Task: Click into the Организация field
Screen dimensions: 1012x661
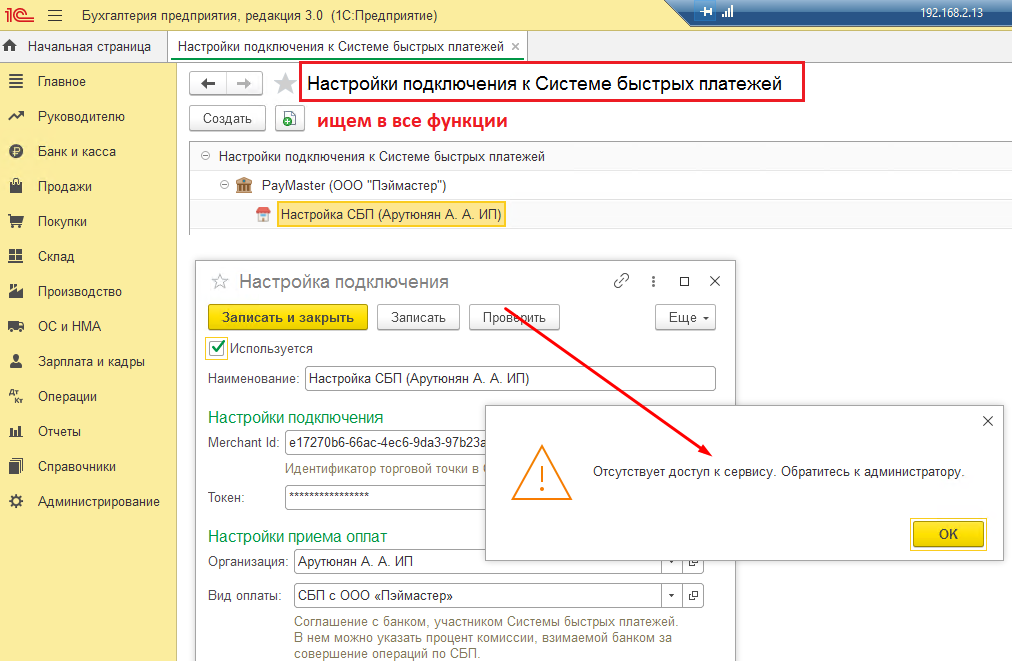Action: pyautogui.click(x=478, y=562)
